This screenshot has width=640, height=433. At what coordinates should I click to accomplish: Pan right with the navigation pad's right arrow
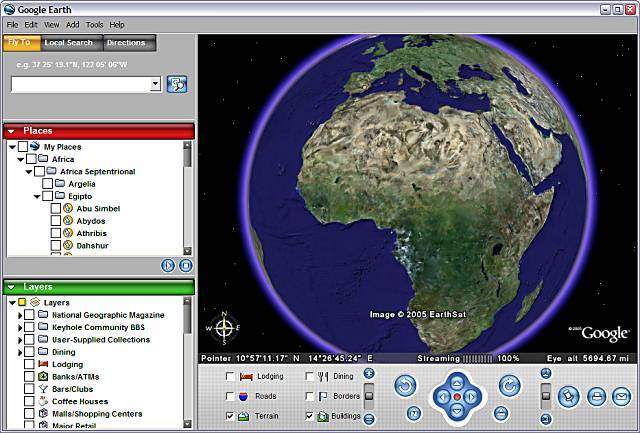click(471, 397)
